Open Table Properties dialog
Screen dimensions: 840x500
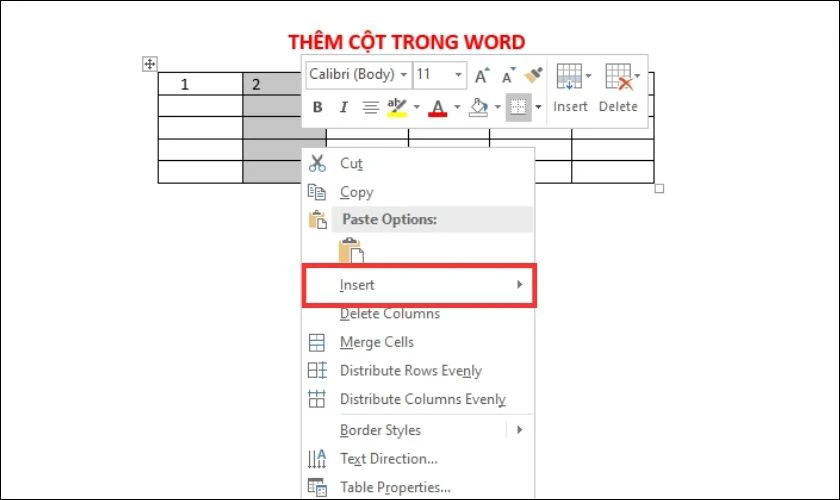click(418, 487)
